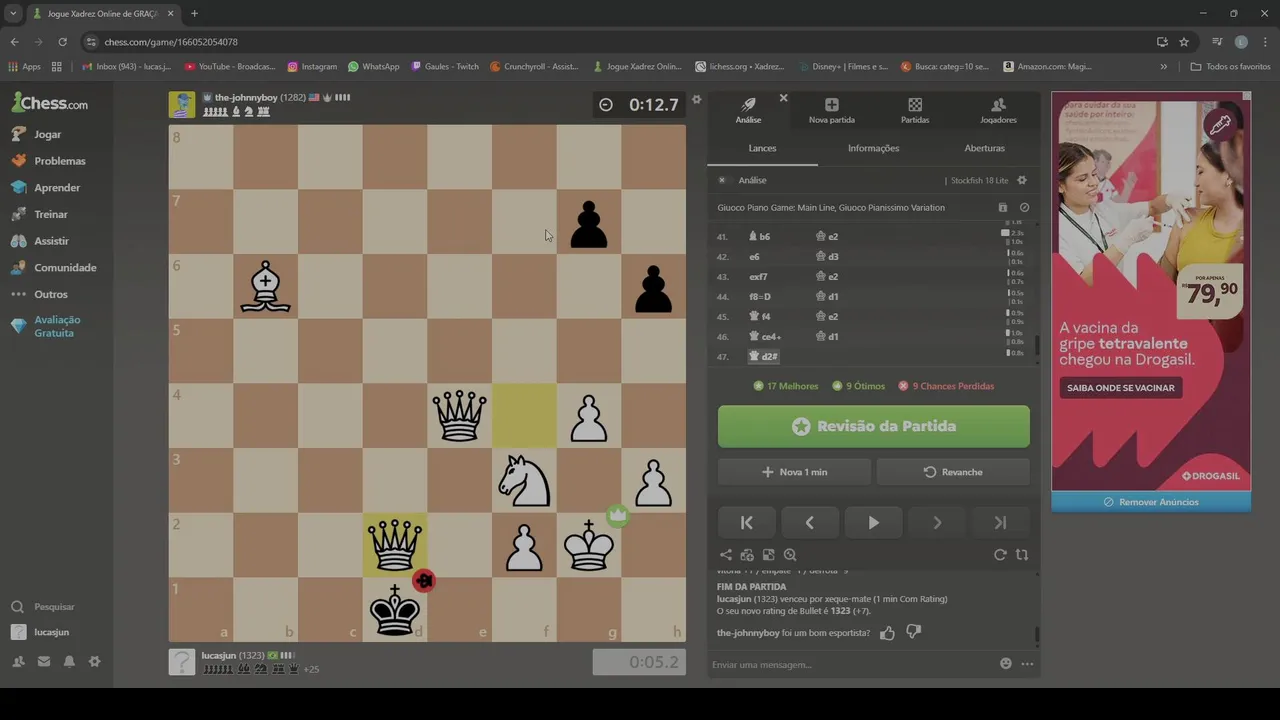
Task: Click Remover Anúncios link
Action: [1151, 502]
